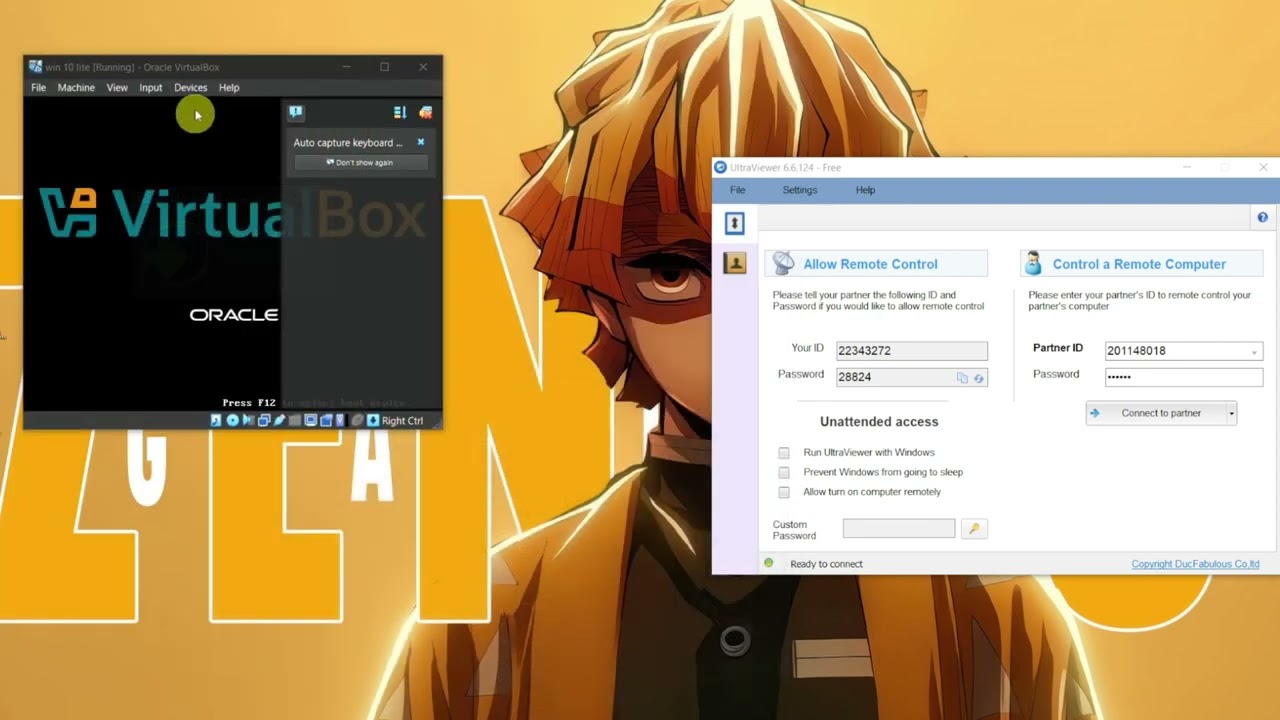Click the blue question mark help icon in UltraViewer
The height and width of the screenshot is (720, 1280).
[1262, 217]
